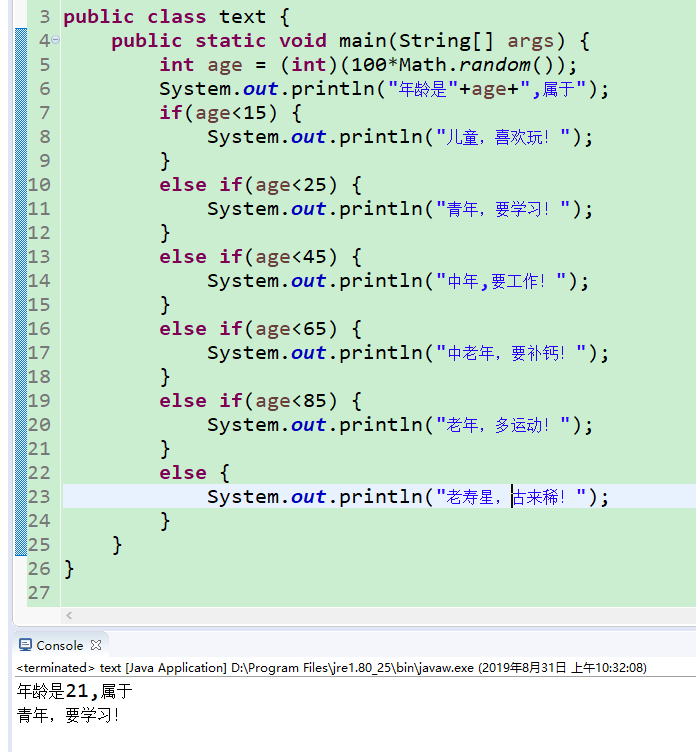This screenshot has width=696, height=752.
Task: Click the 'else if(age<25) {' line
Action: [260, 185]
